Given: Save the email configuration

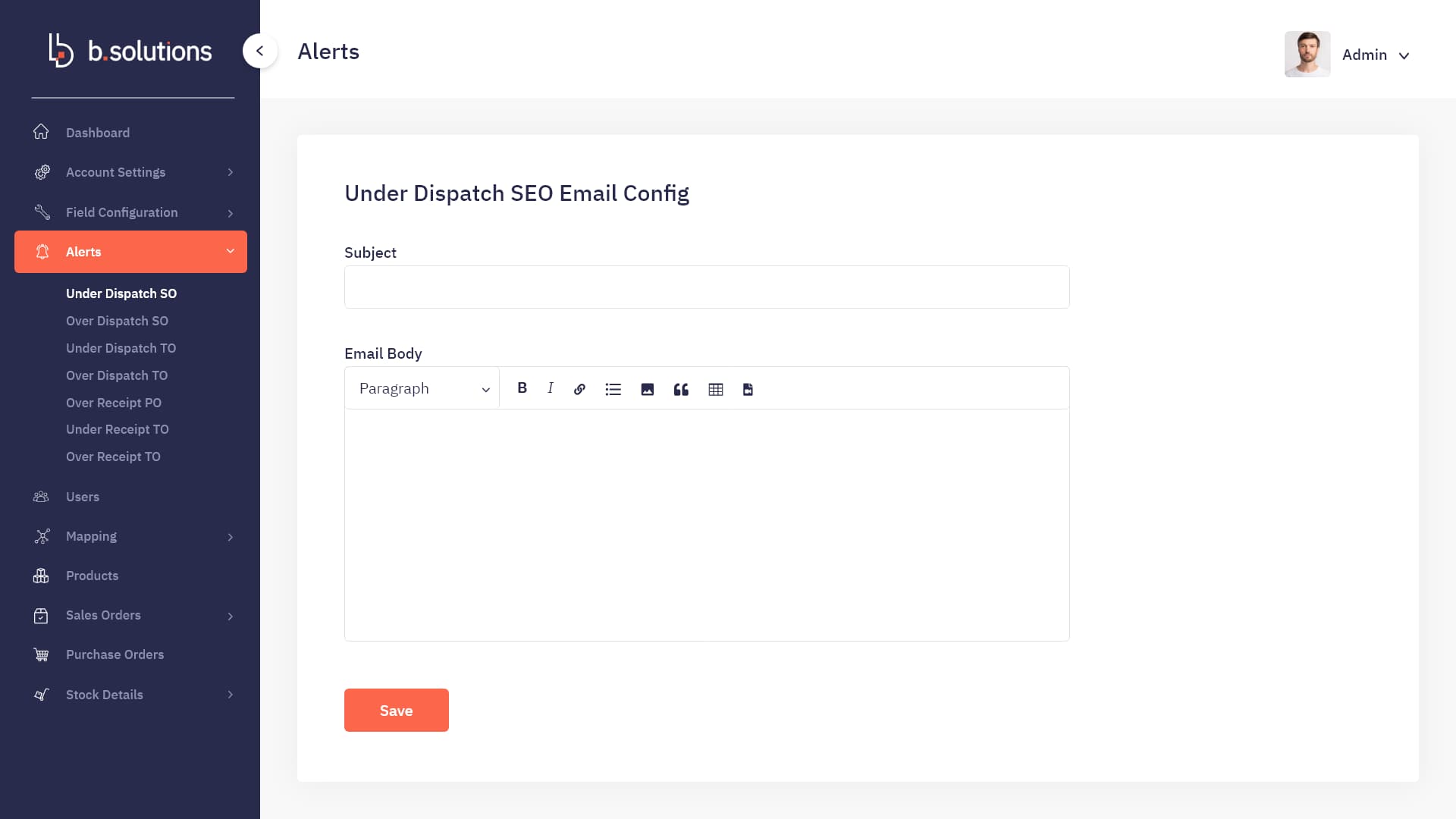Looking at the screenshot, I should click(x=397, y=711).
